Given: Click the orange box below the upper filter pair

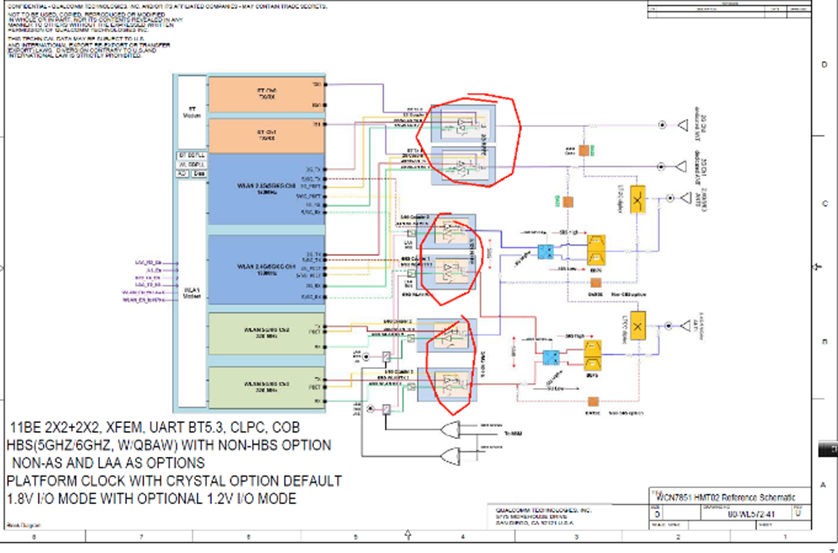Looking at the screenshot, I should [x=595, y=283].
